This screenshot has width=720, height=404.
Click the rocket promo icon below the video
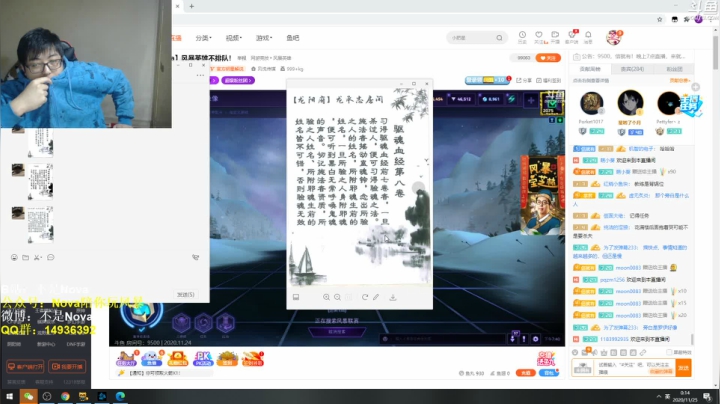[253, 359]
